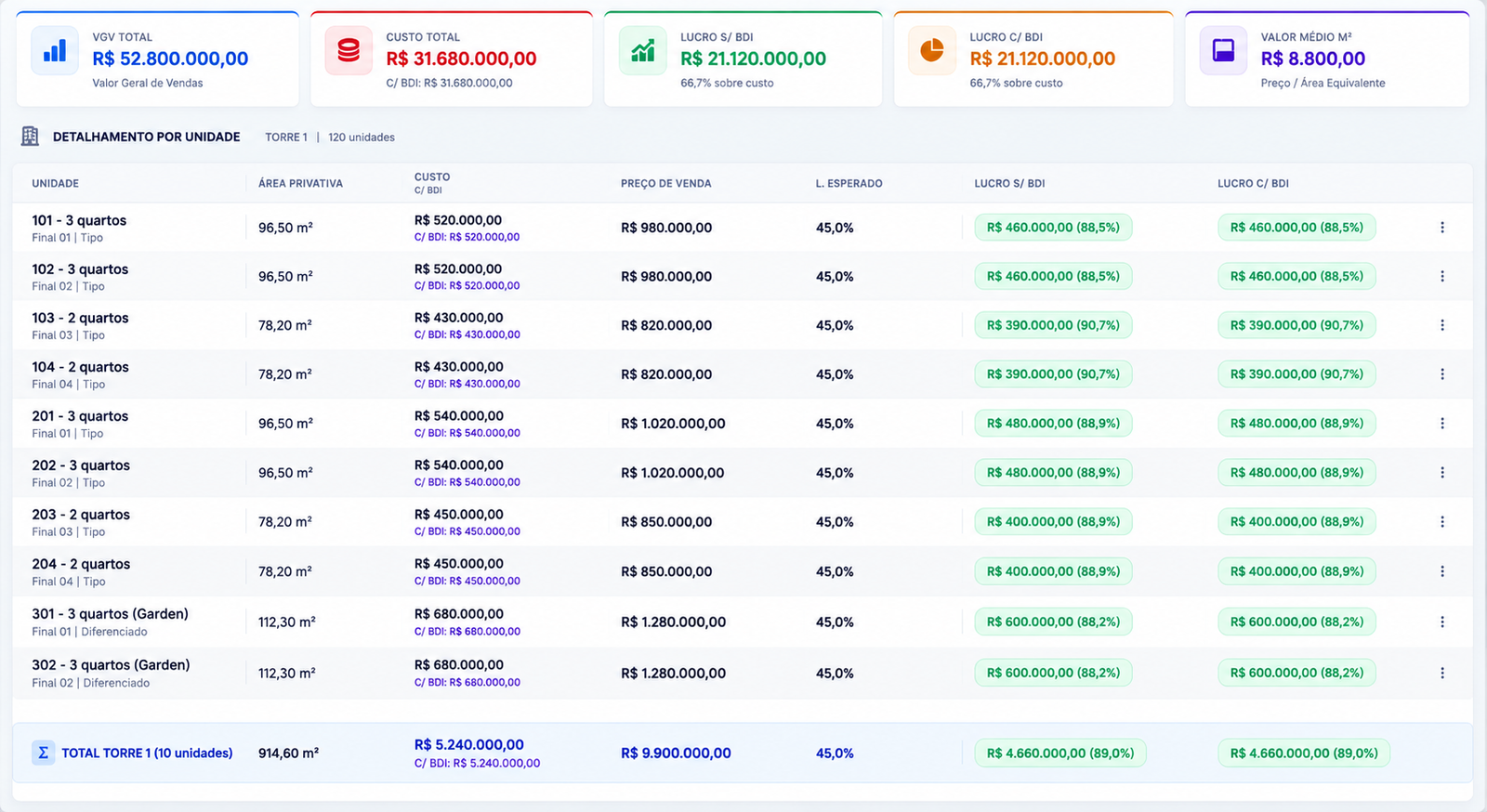1487x812 pixels.
Task: Click the total profit badge R$ 4.660.000,00 S/ BDI
Action: (x=1060, y=753)
